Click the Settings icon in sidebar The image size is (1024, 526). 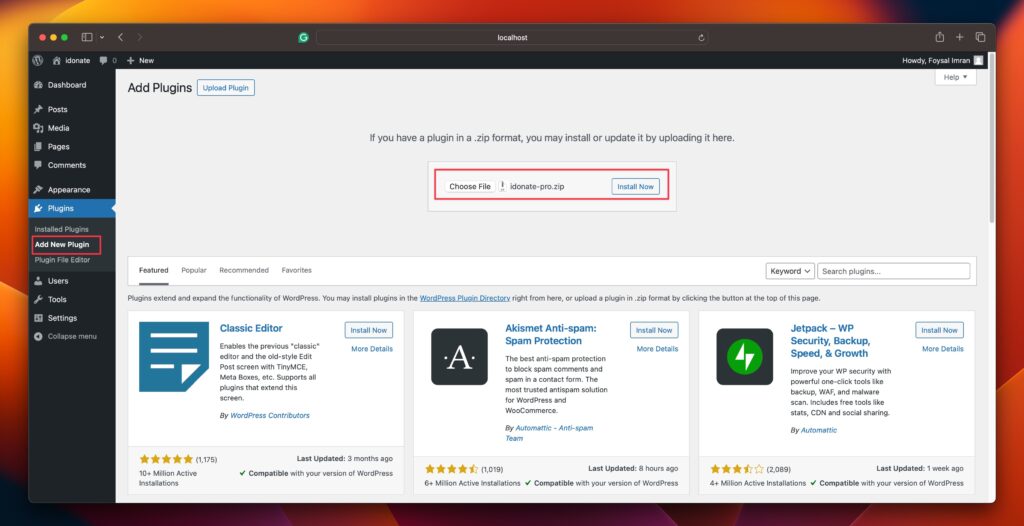[x=38, y=318]
